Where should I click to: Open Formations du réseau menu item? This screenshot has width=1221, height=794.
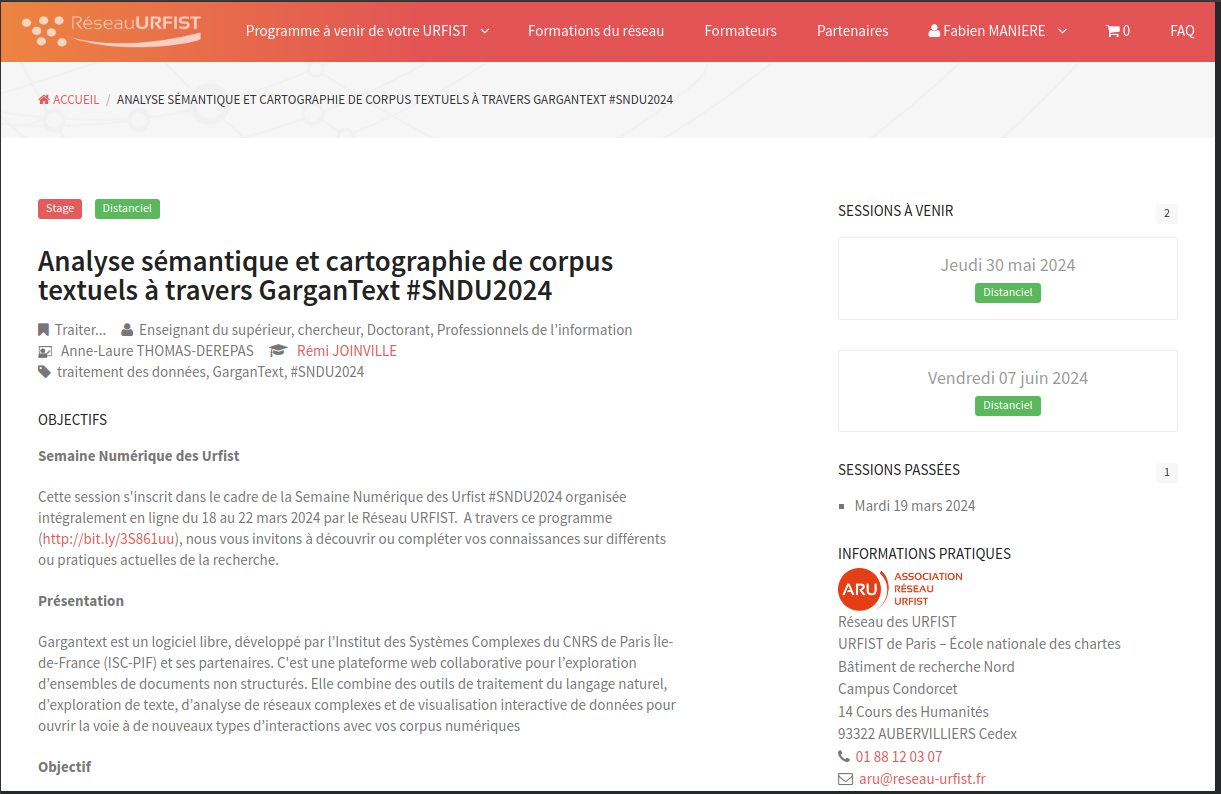point(596,31)
